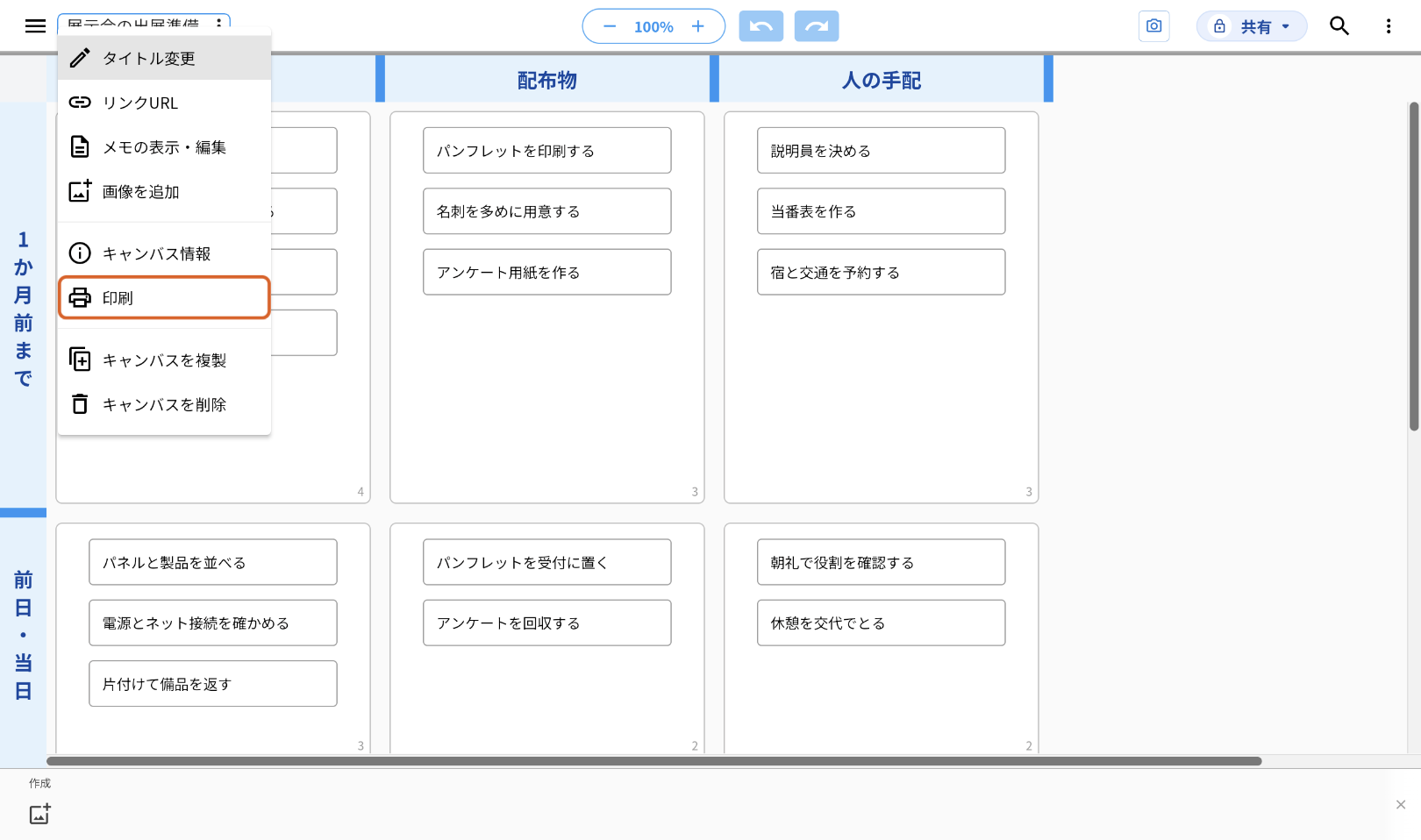
Task: Select card パンフレットを受付に置く
Action: [x=547, y=562]
